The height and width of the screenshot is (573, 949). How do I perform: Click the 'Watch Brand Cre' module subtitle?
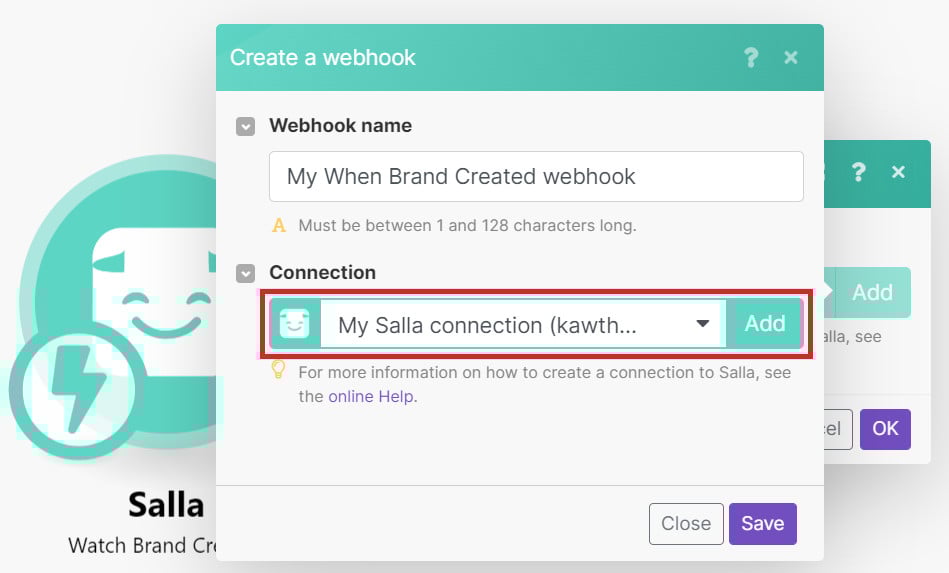142,545
